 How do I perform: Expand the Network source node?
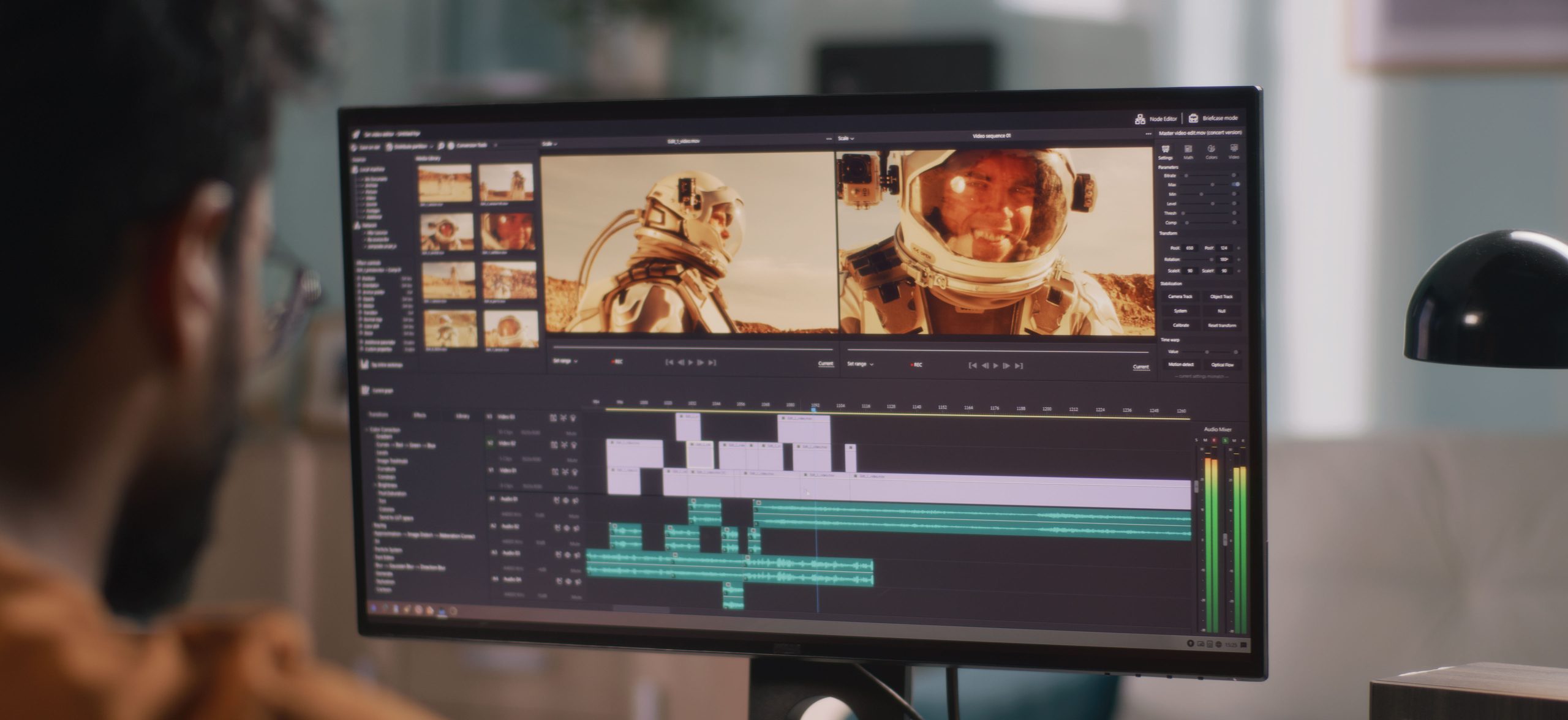(x=367, y=225)
